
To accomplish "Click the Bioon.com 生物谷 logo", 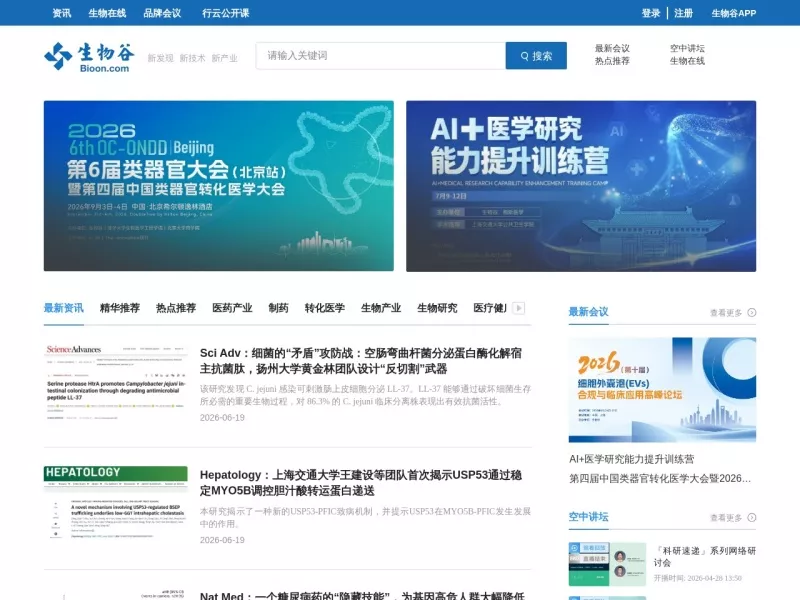I will [x=90, y=57].
